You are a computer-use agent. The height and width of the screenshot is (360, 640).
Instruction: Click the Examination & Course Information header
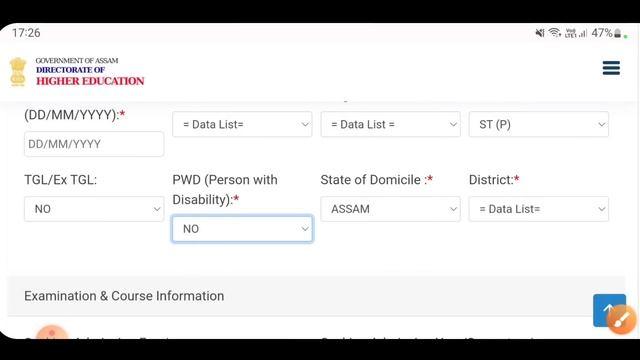click(124, 296)
